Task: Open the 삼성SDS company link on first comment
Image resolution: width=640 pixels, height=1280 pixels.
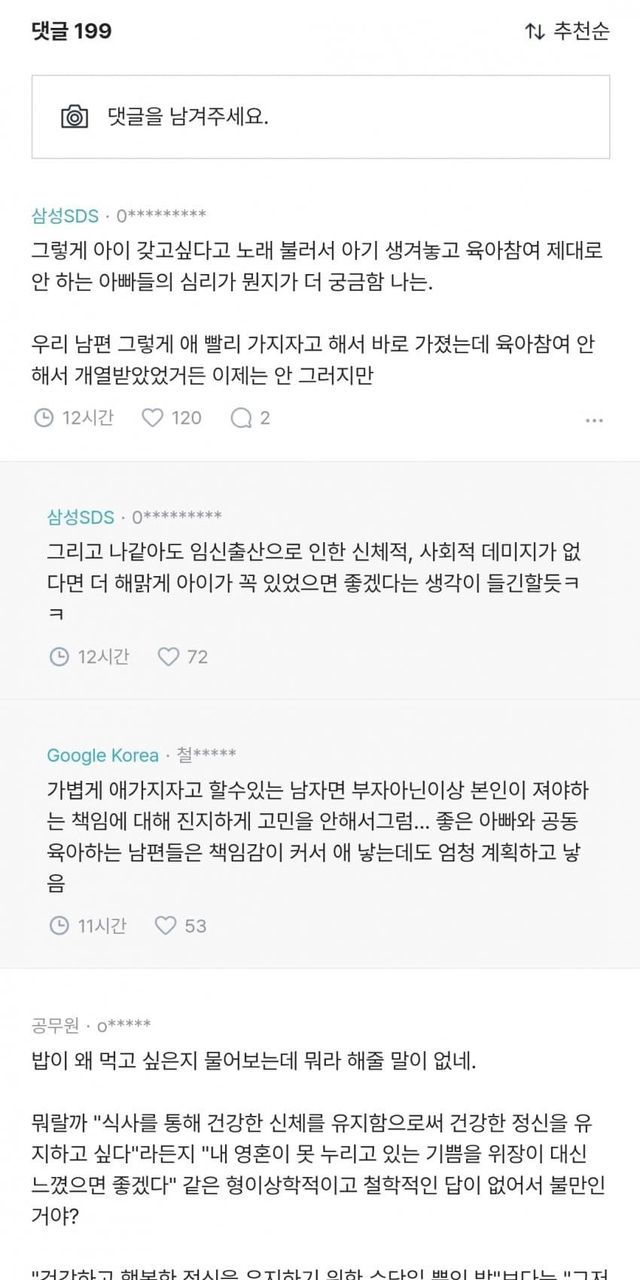Action: (64, 214)
